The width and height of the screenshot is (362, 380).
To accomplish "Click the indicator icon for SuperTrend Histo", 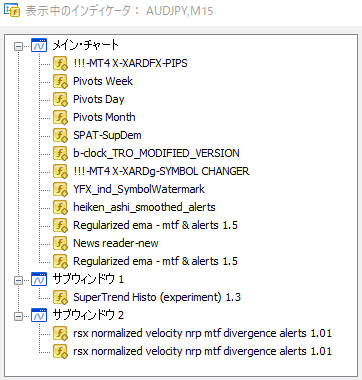I will click(60, 297).
